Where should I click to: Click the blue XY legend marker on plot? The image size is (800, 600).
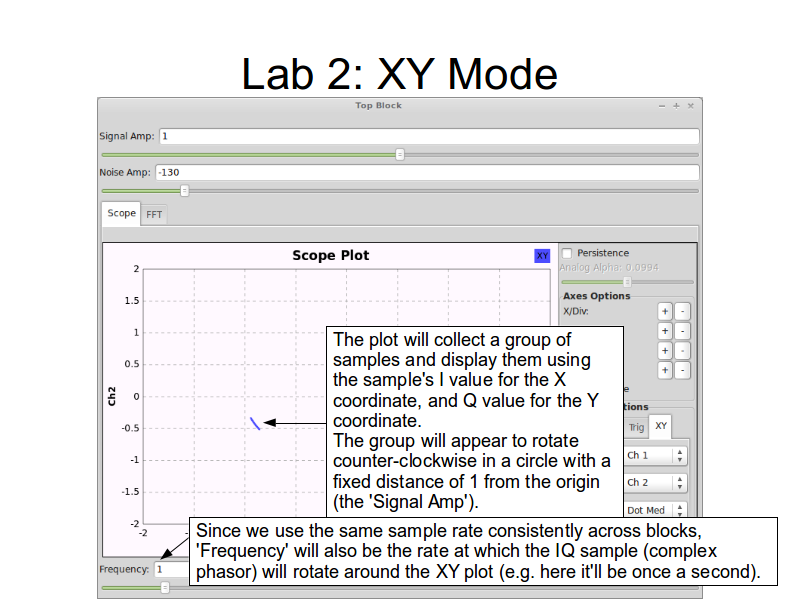coord(542,256)
